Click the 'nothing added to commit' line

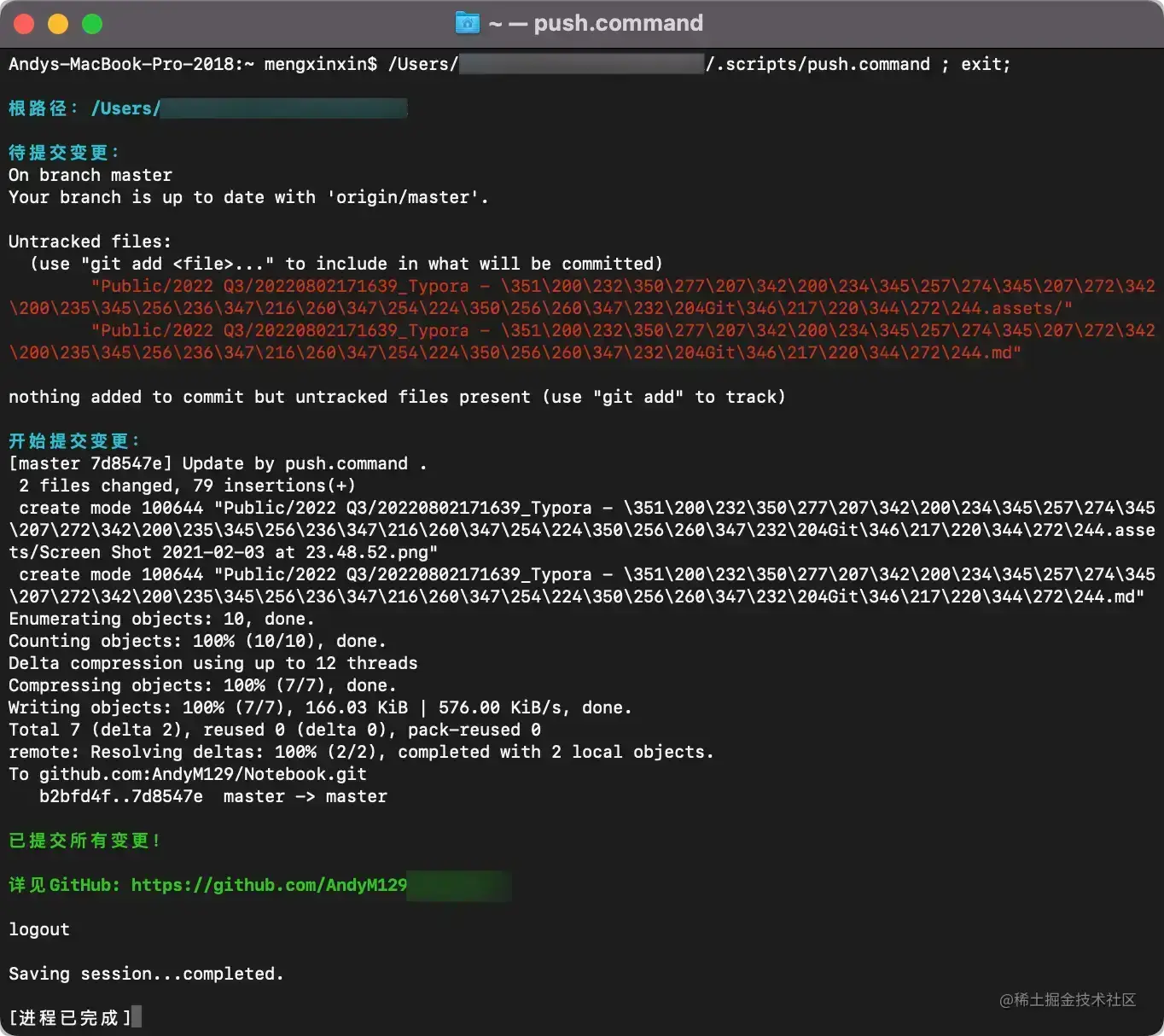tap(397, 397)
